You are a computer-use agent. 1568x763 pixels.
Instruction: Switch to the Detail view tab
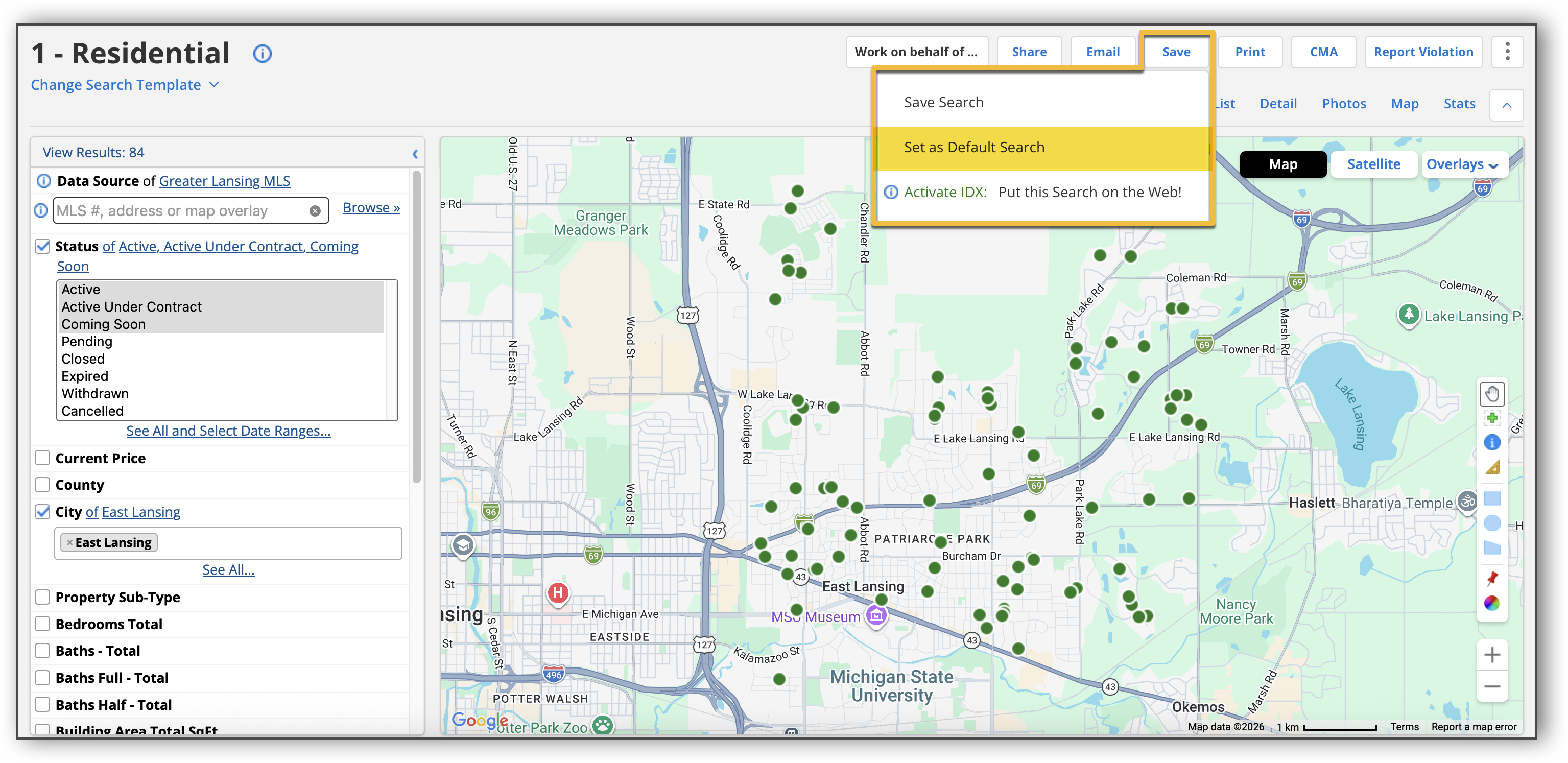pyautogui.click(x=1278, y=104)
